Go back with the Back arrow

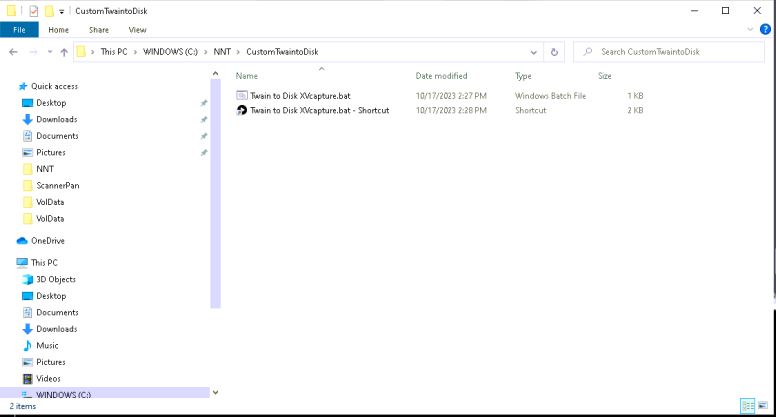13,52
